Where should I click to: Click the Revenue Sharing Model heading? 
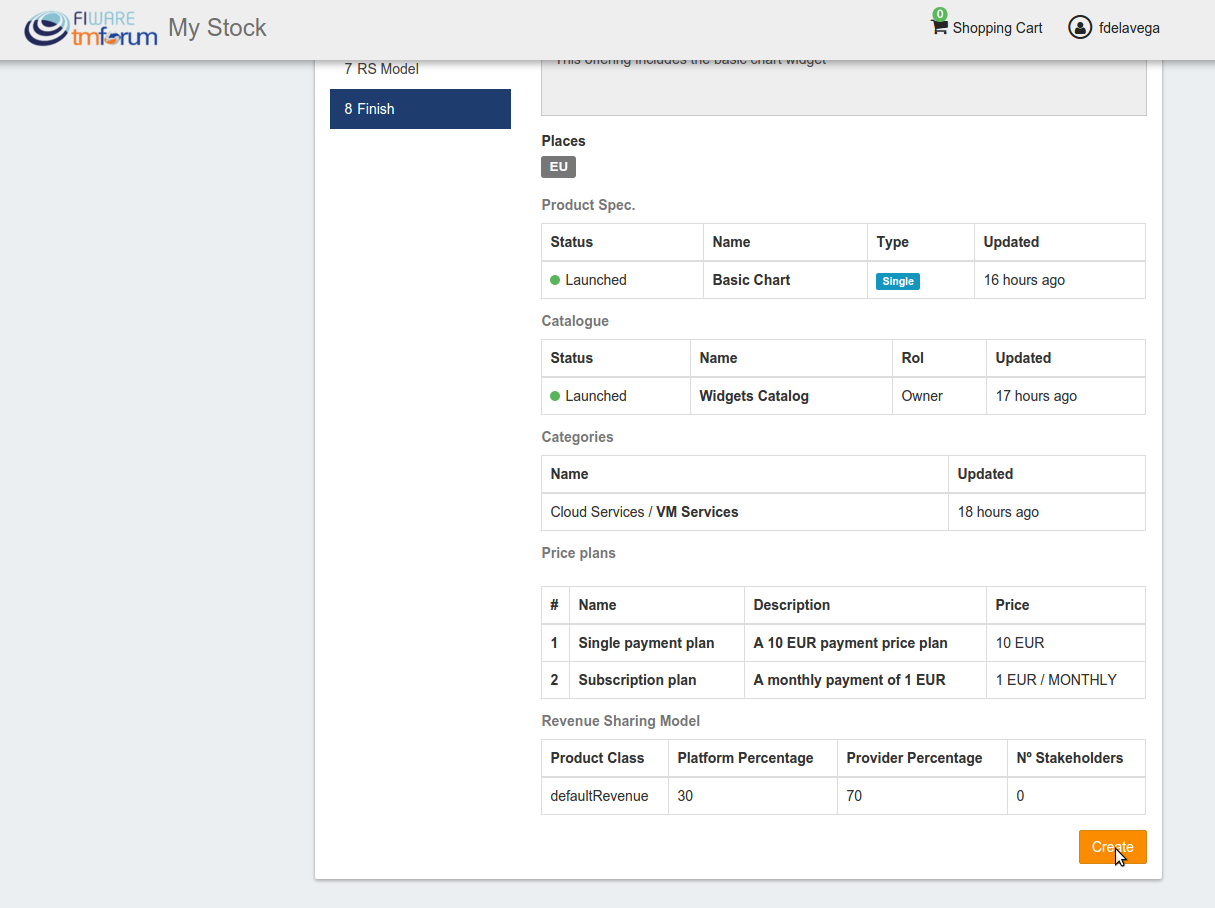click(x=621, y=721)
